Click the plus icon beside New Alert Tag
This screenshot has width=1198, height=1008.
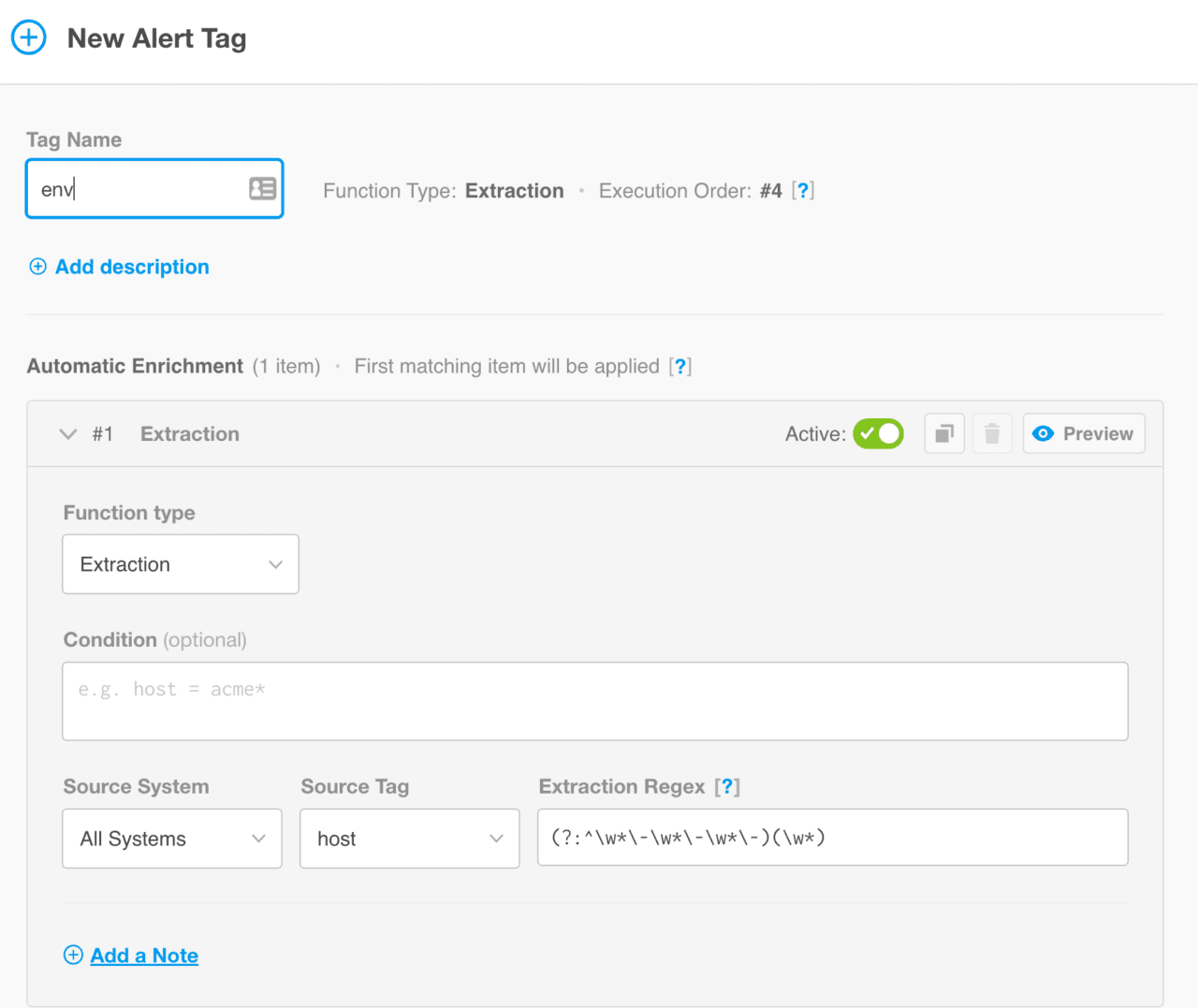click(x=28, y=37)
